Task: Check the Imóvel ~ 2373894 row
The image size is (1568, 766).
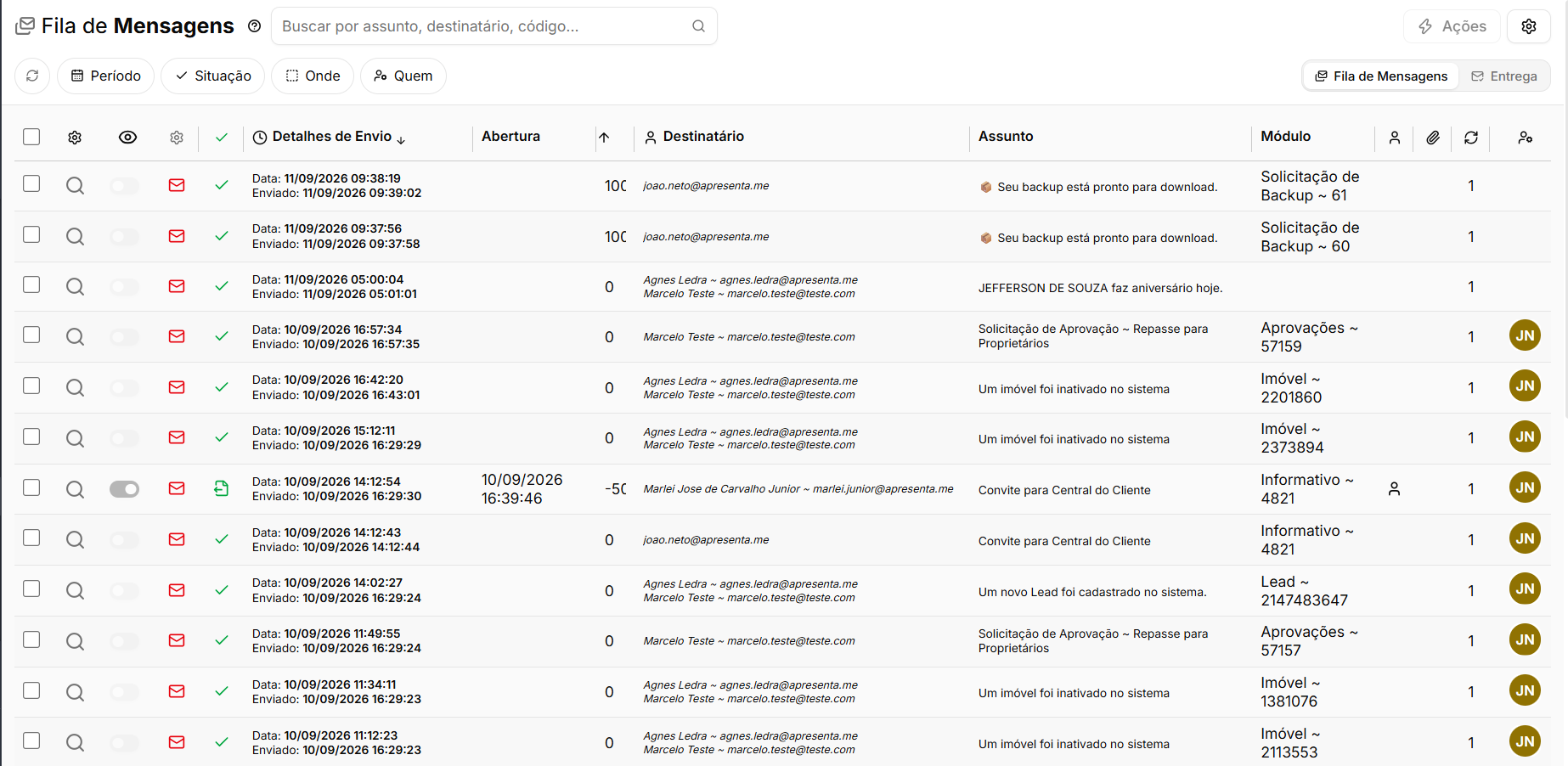Action: click(31, 437)
